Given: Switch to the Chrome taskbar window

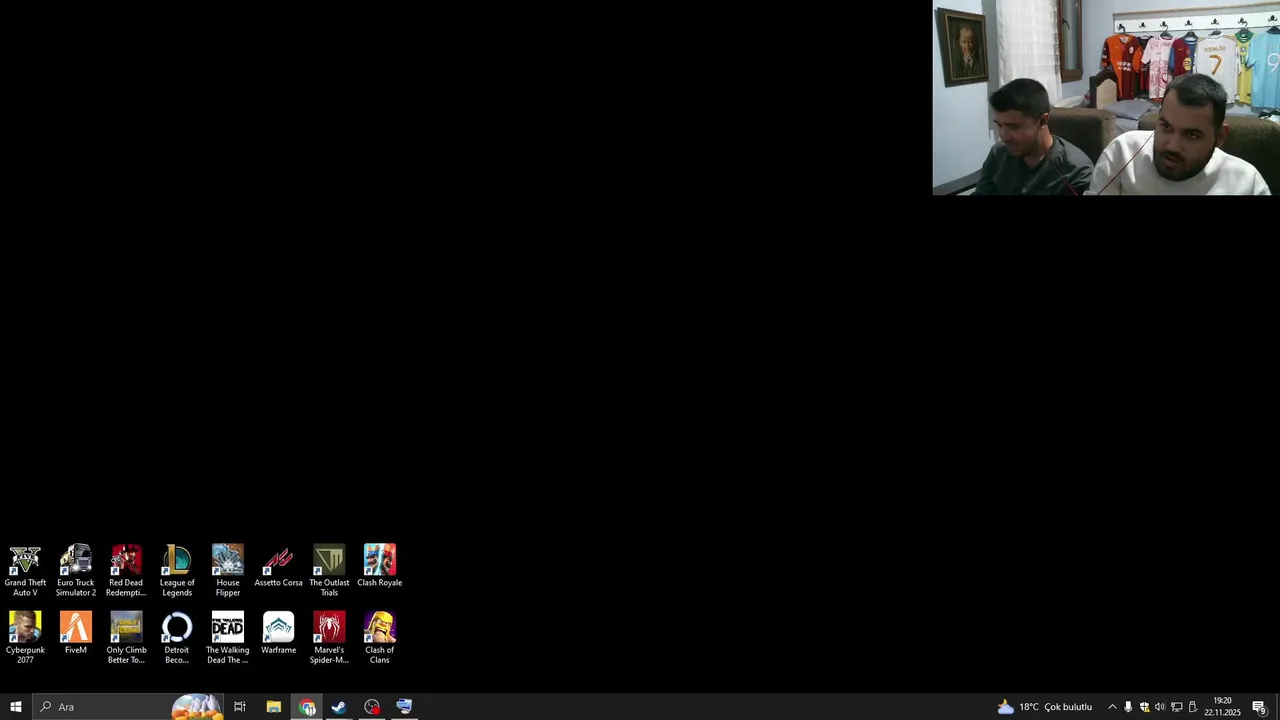Looking at the screenshot, I should coord(307,707).
